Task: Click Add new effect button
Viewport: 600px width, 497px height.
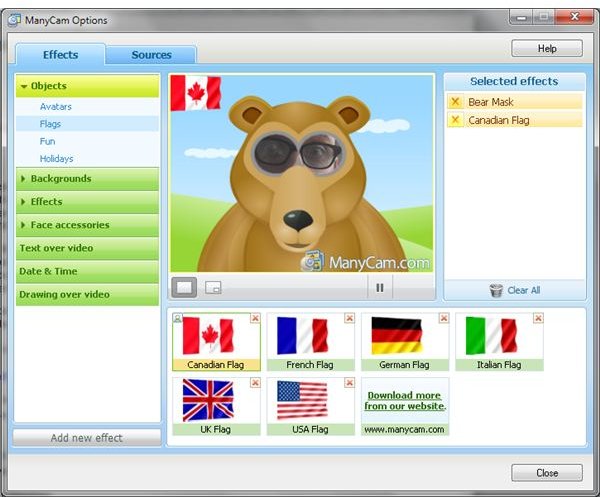Action: click(x=87, y=438)
